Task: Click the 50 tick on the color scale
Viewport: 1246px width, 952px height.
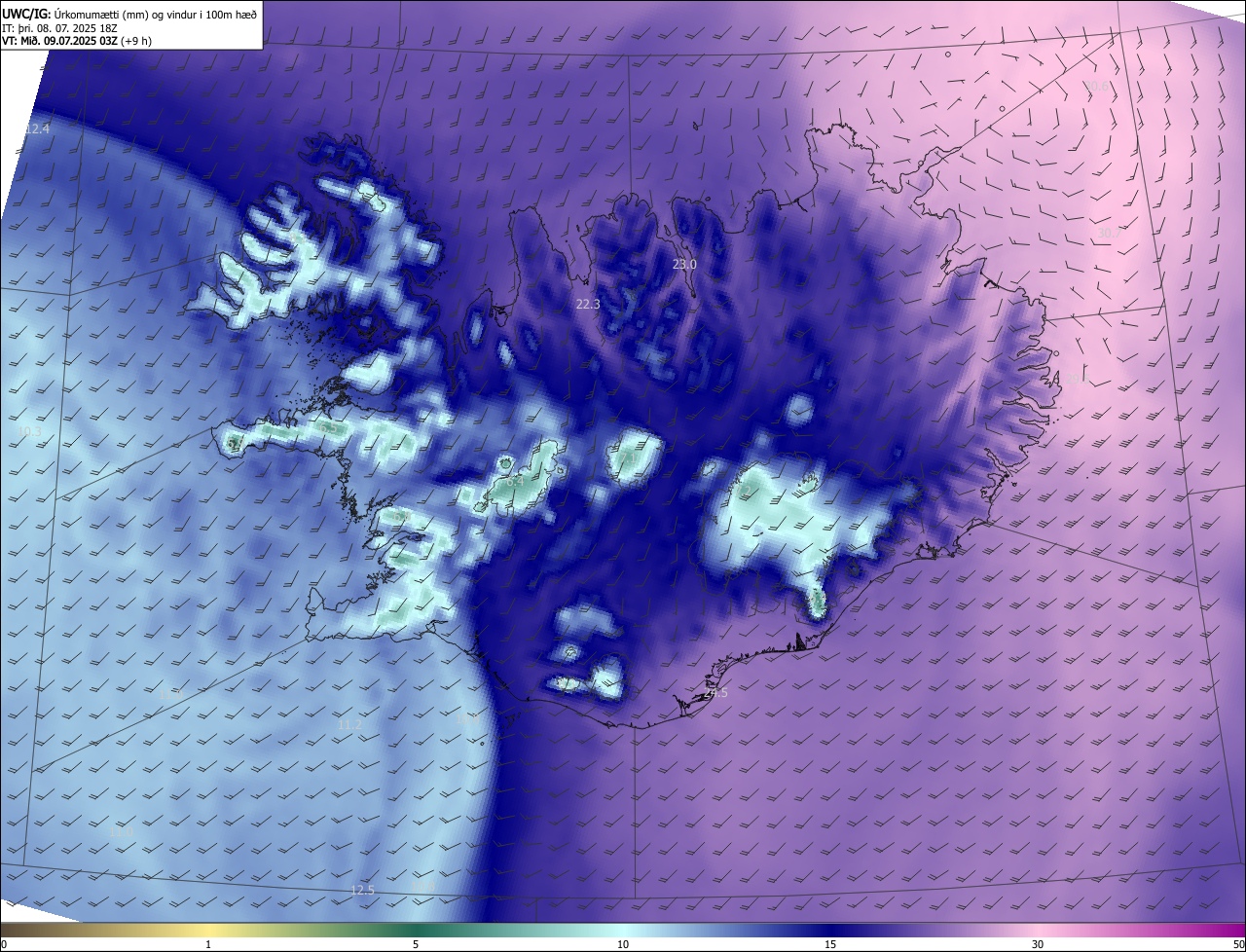Action: tap(1238, 944)
